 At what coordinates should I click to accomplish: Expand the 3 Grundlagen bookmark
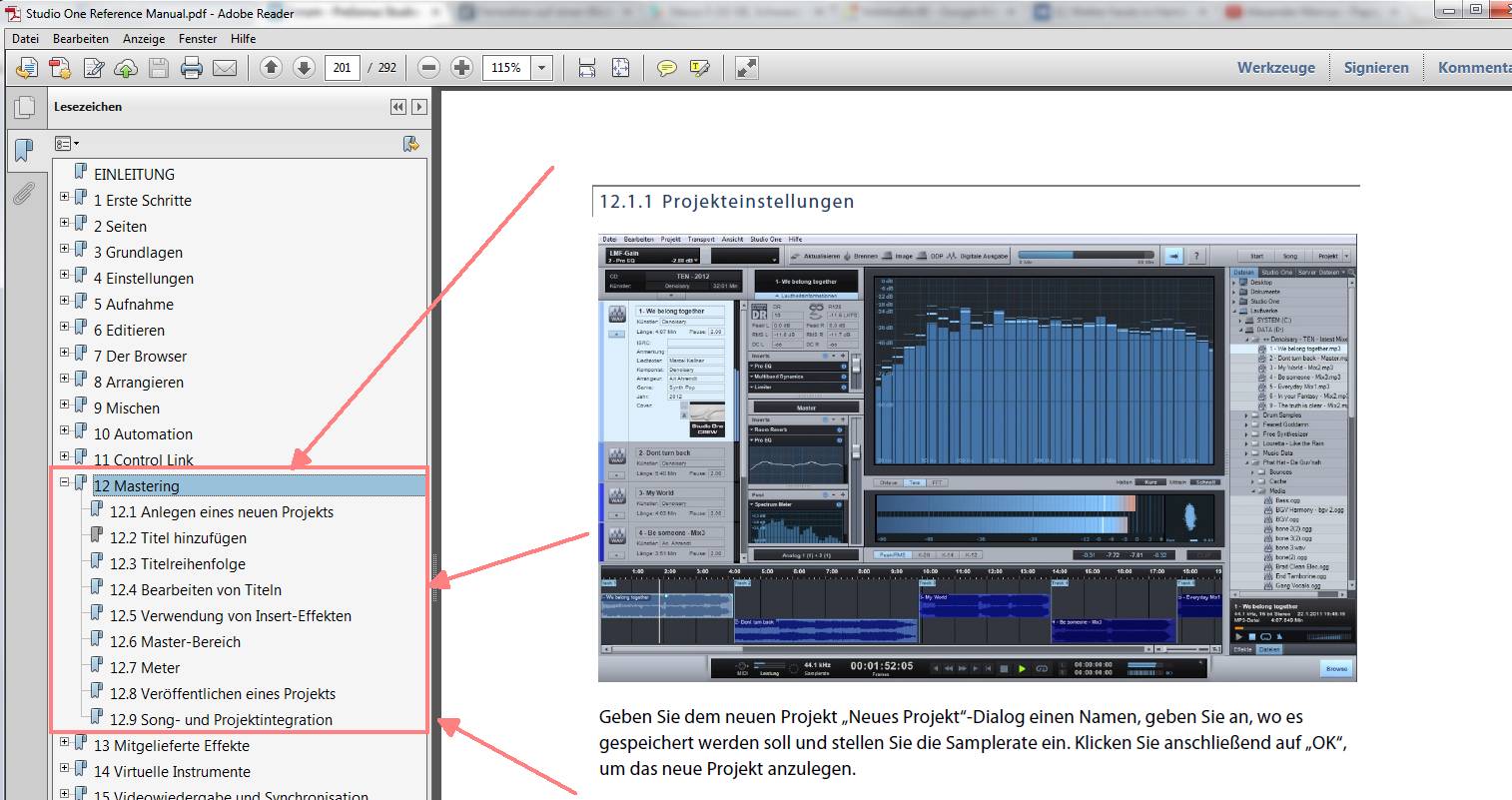pos(65,249)
